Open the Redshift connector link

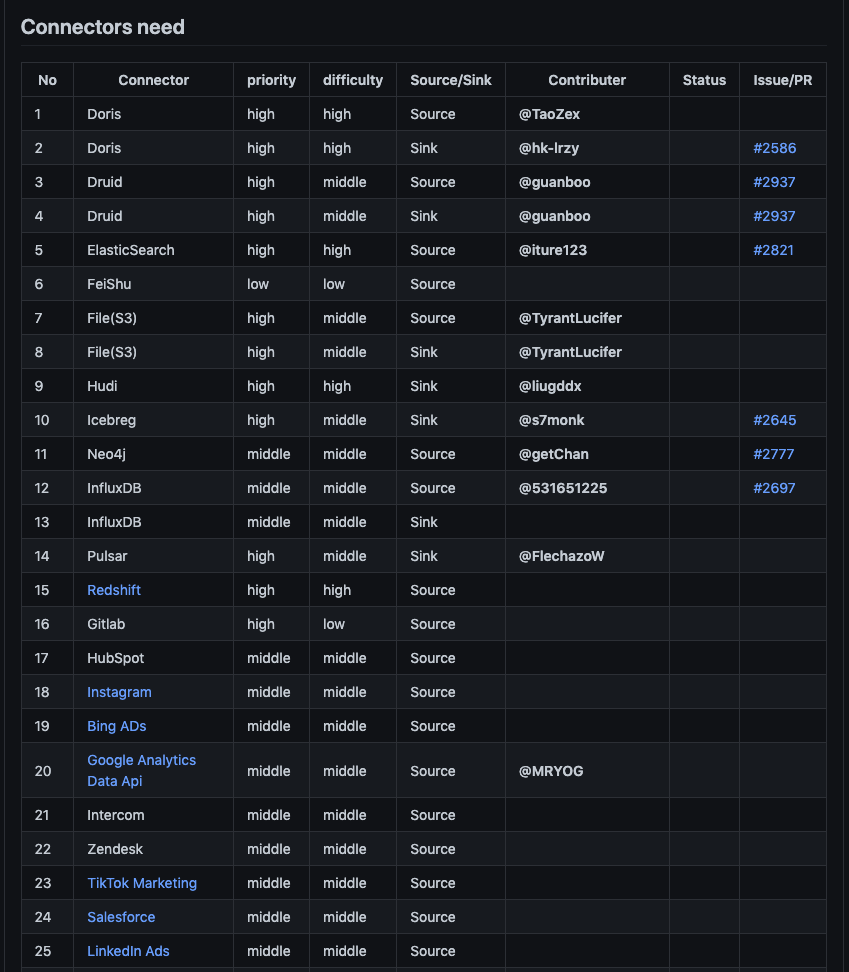tap(114, 590)
